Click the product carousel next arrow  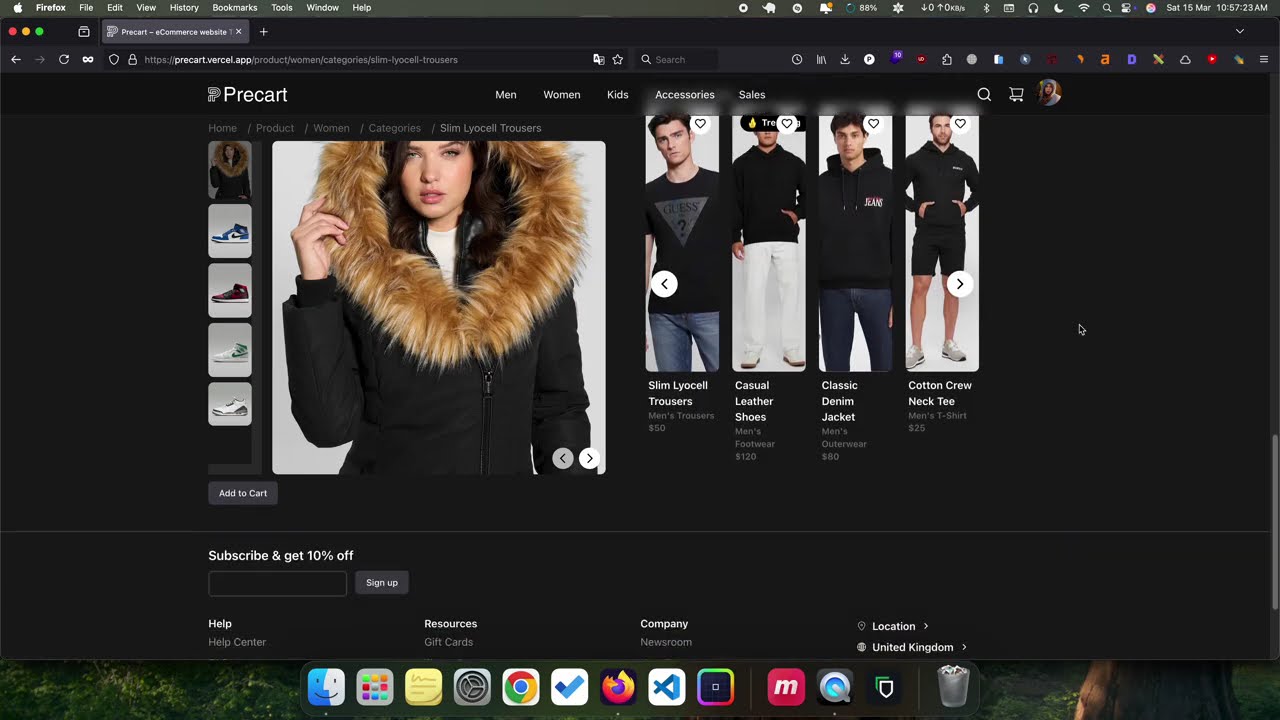[959, 284]
